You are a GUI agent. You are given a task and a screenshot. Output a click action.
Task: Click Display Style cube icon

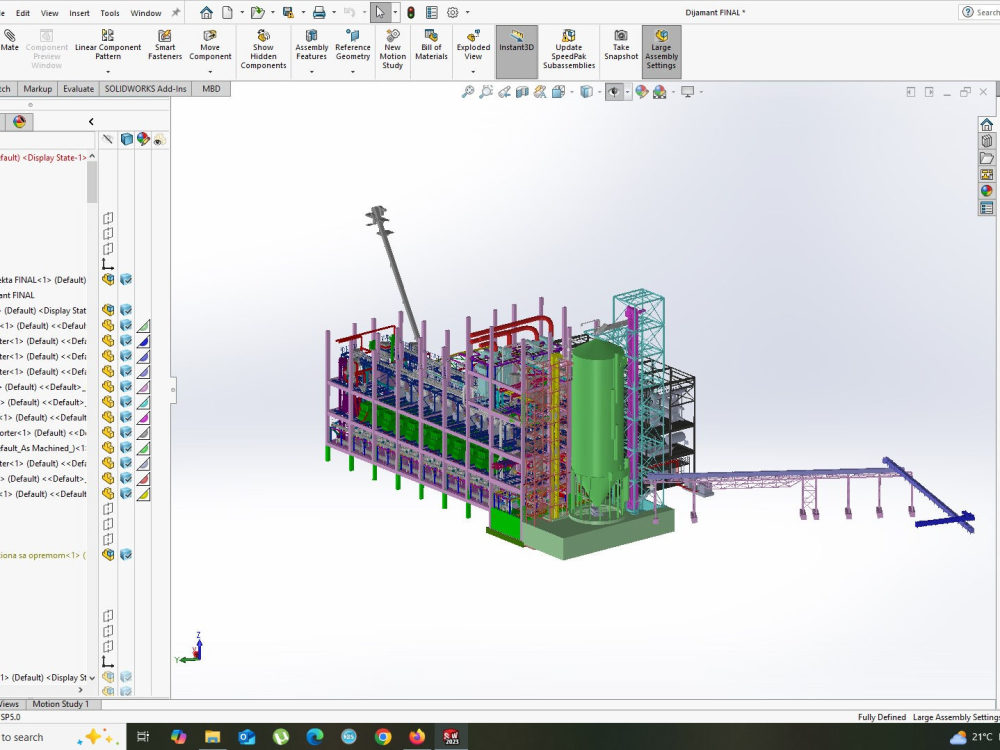coord(587,92)
